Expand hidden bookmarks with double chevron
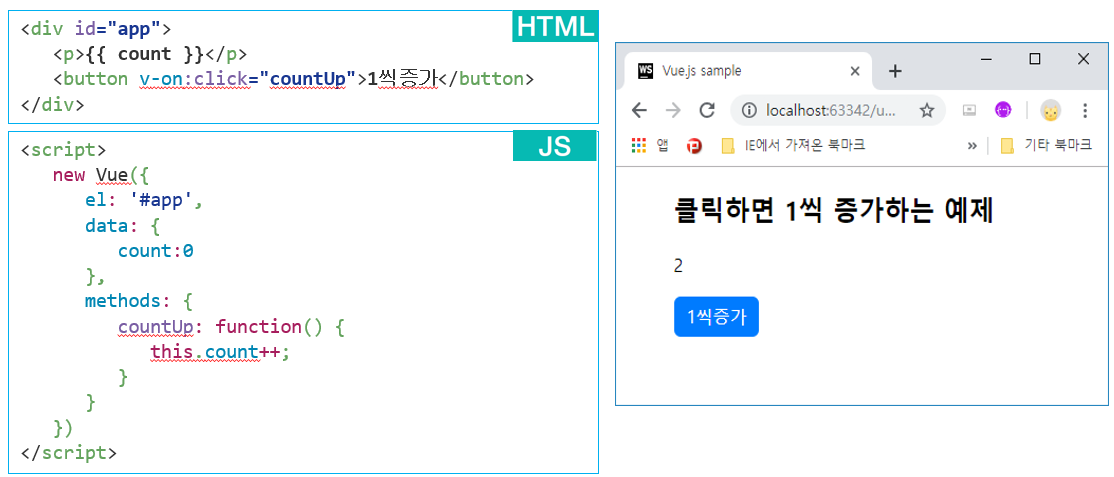Screen dimensions: 1114x477 (x=972, y=146)
